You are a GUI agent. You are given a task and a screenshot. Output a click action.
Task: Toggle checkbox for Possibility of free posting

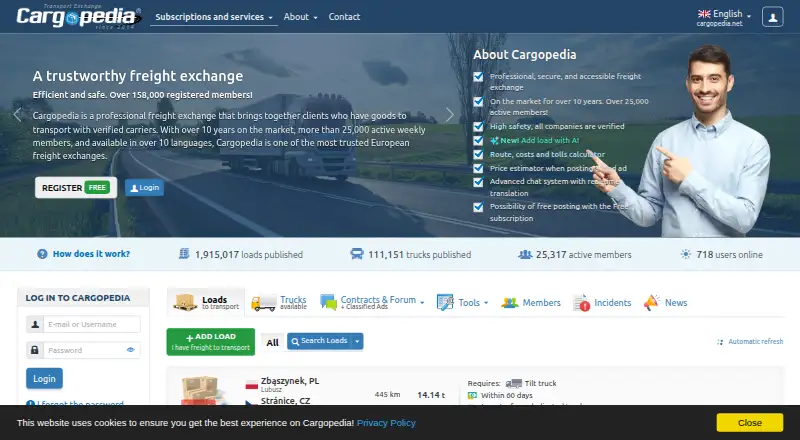[x=478, y=207]
